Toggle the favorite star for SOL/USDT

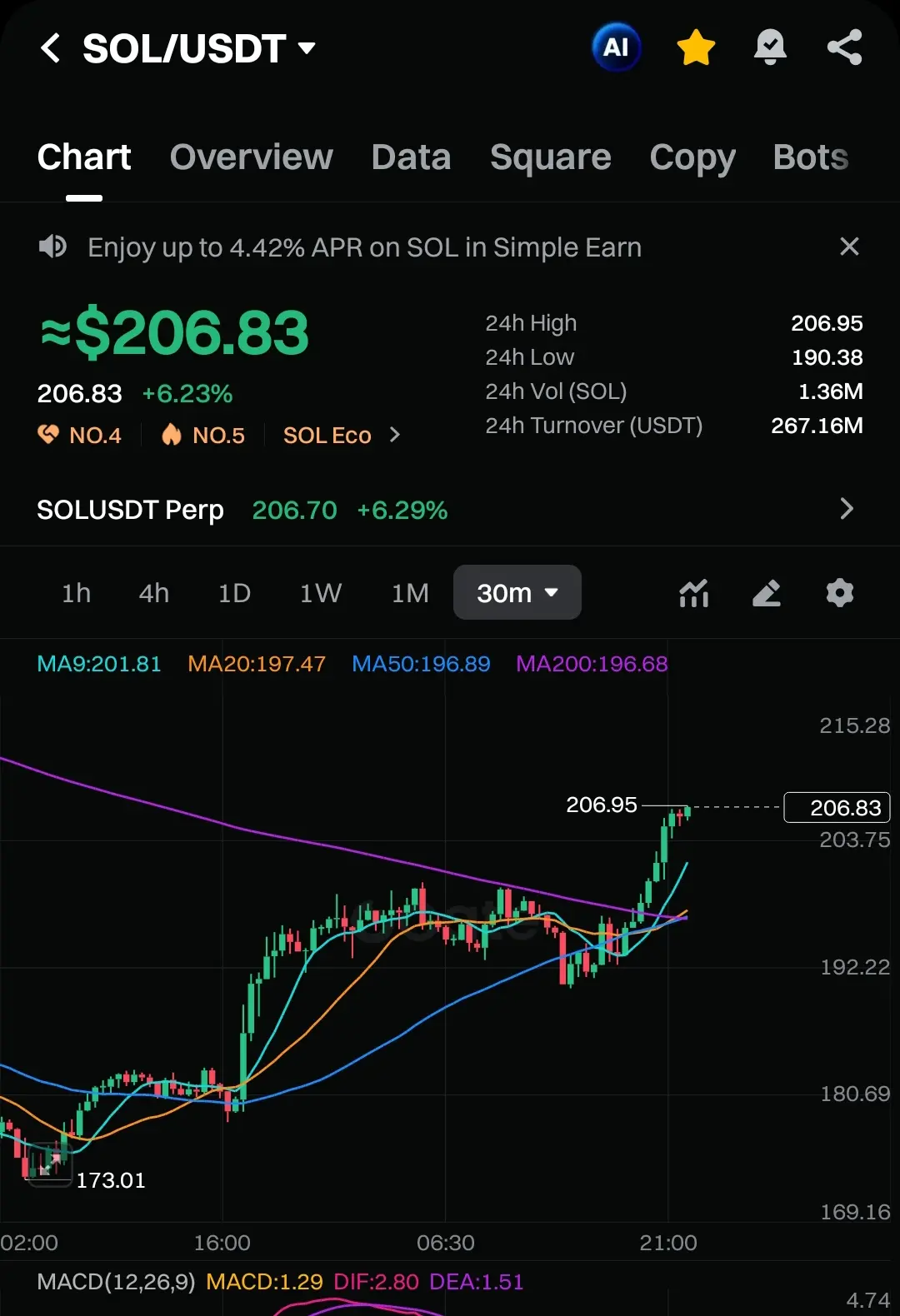click(696, 47)
